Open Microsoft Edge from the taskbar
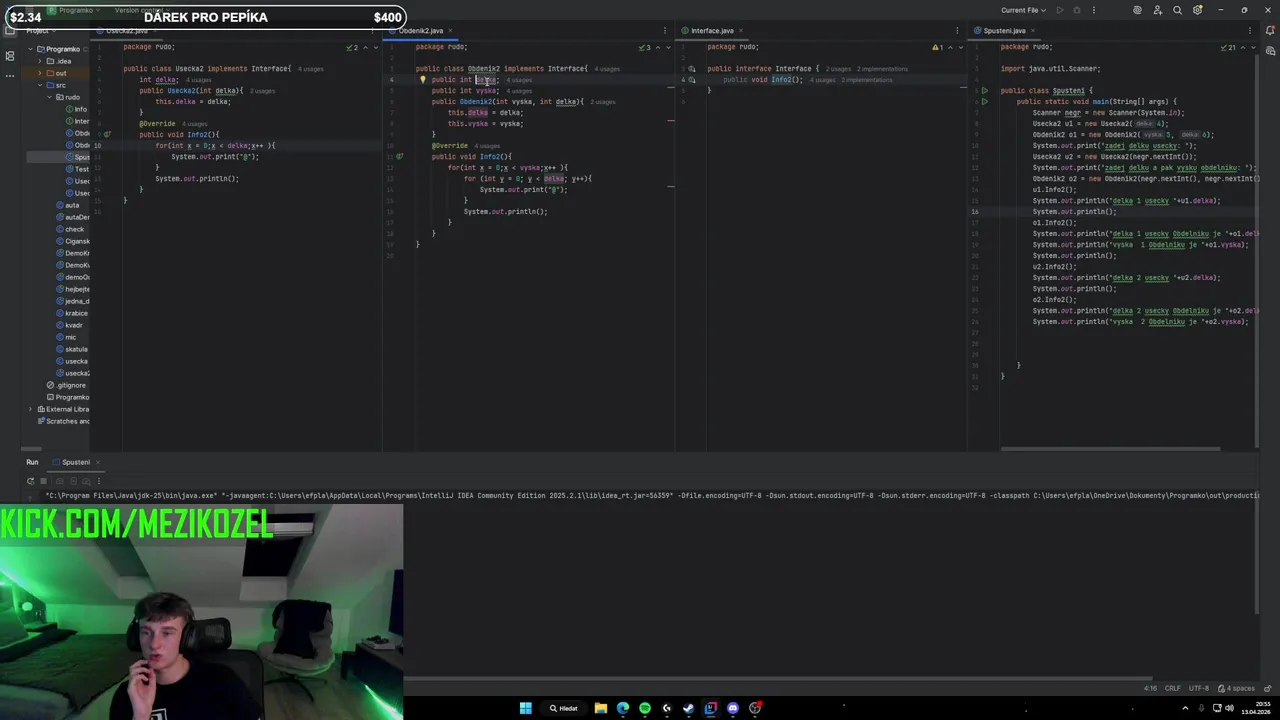 point(623,708)
